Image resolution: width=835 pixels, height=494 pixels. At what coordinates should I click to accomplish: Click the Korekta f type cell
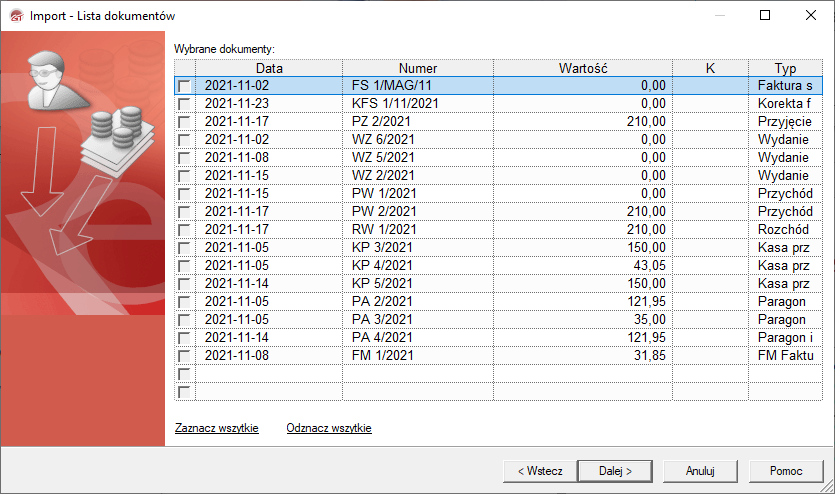pos(785,103)
